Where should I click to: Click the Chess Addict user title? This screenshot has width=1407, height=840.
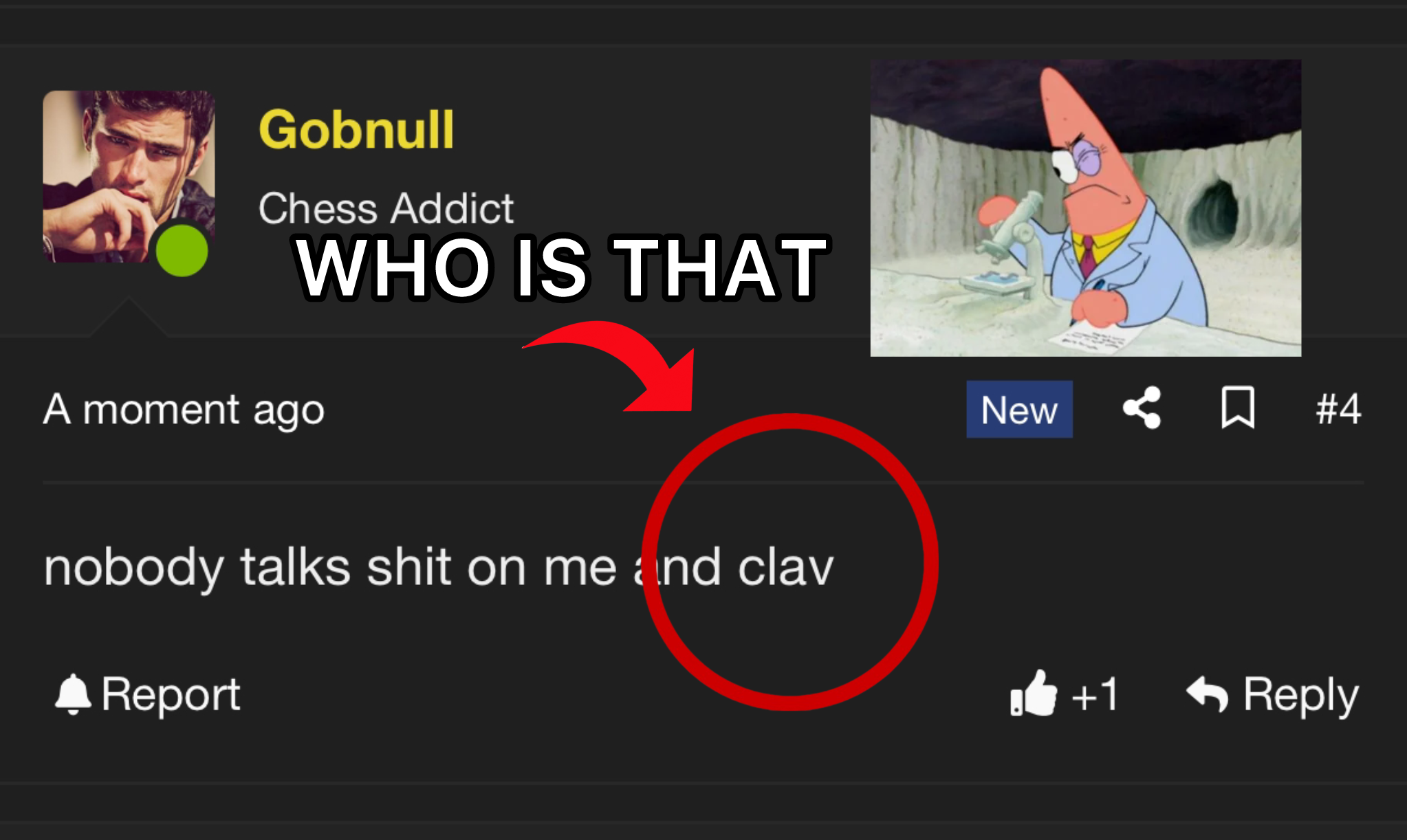click(x=386, y=208)
